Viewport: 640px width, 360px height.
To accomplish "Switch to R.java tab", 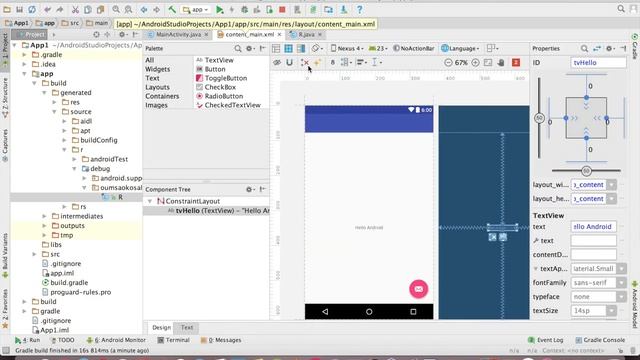I will (x=306, y=35).
